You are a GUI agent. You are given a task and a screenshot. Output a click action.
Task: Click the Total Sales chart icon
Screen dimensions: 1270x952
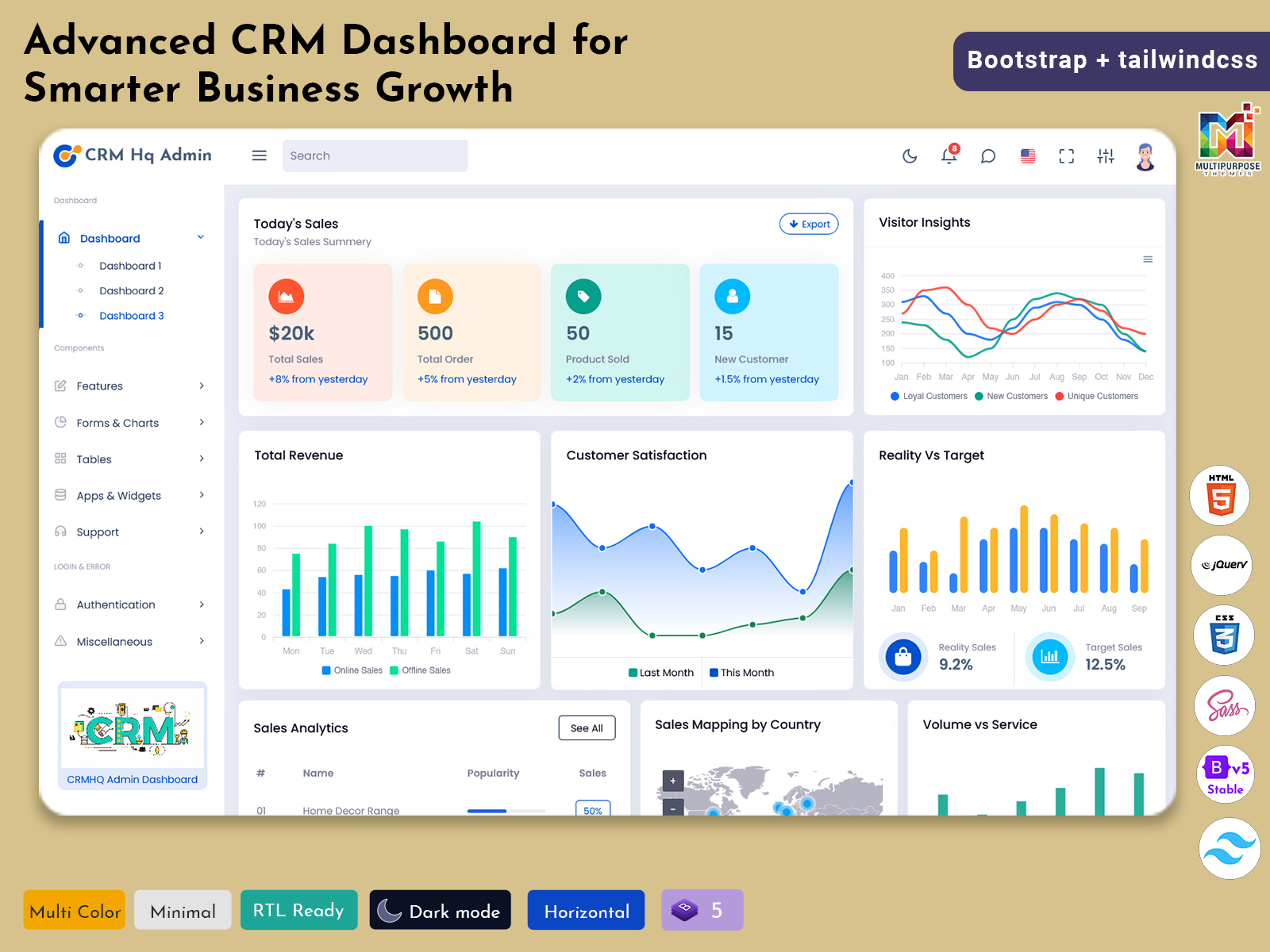287,297
